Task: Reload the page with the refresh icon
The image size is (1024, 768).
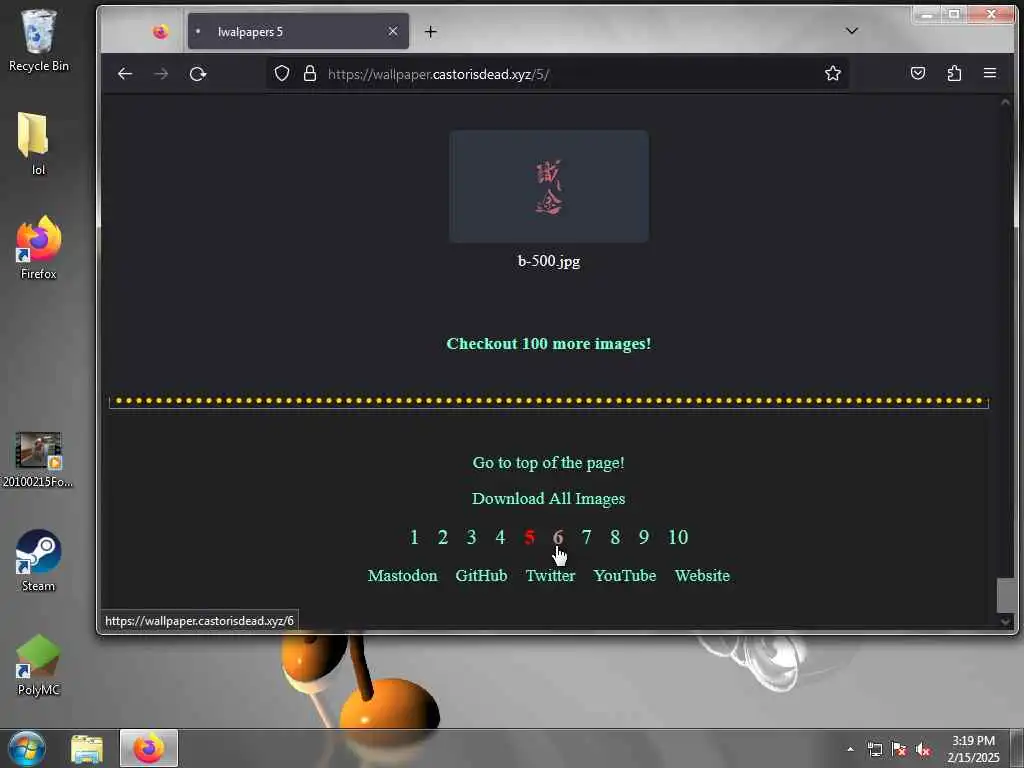Action: (198, 74)
